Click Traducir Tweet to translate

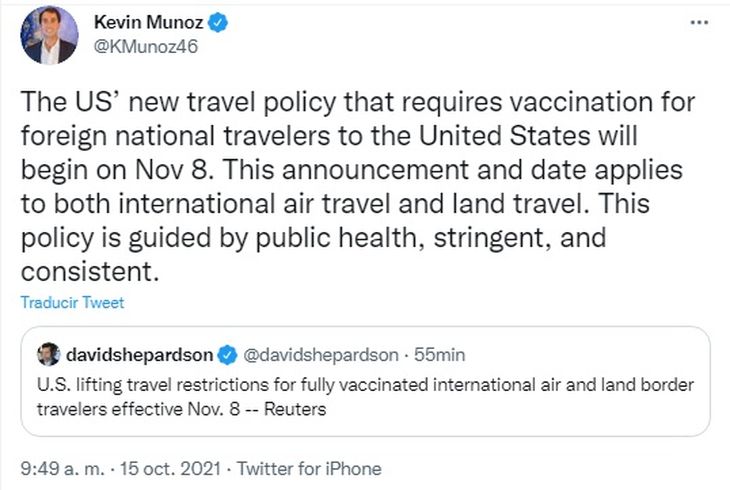point(72,303)
